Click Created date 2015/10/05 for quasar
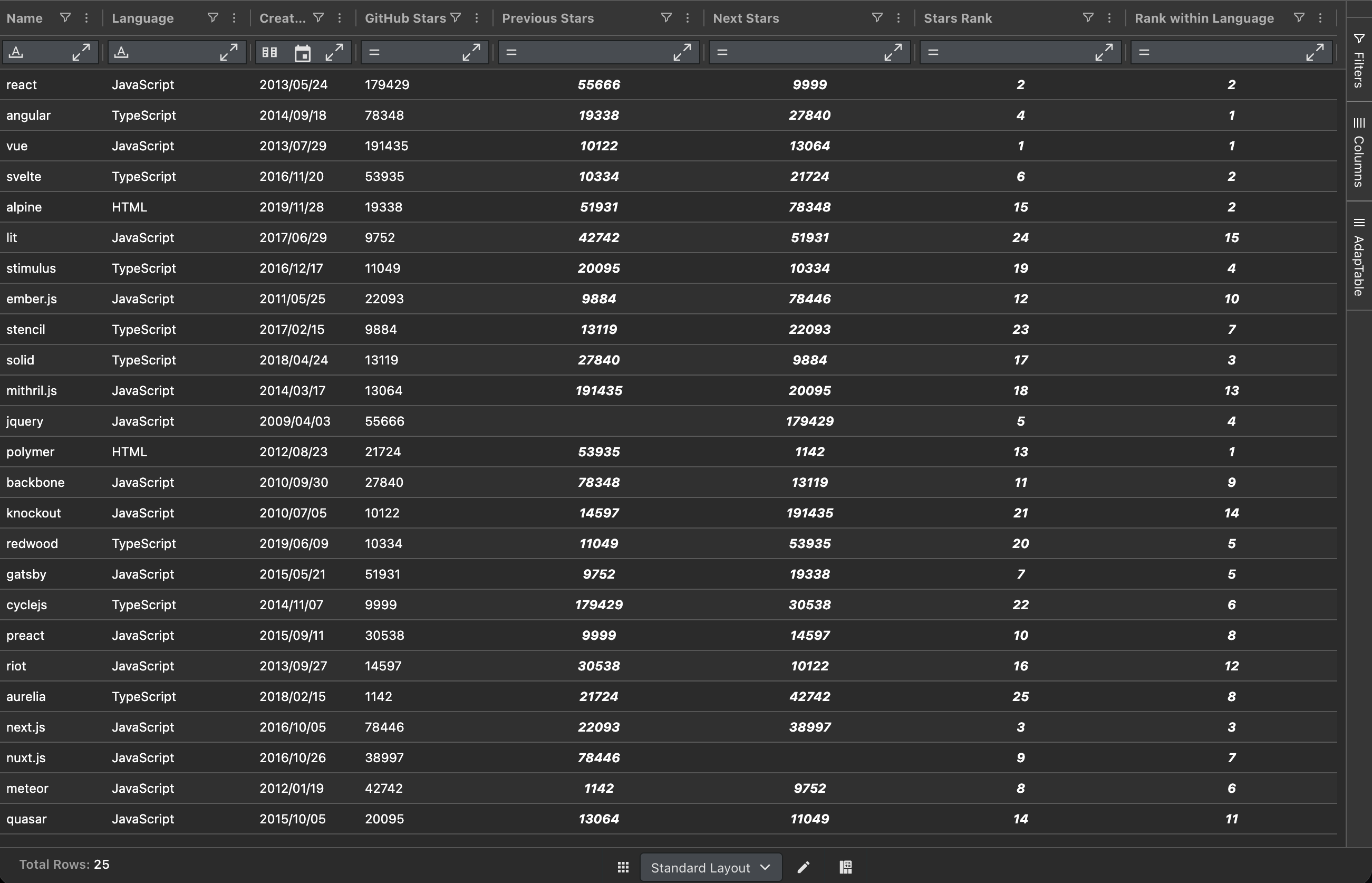Image resolution: width=1372 pixels, height=883 pixels. tap(292, 819)
